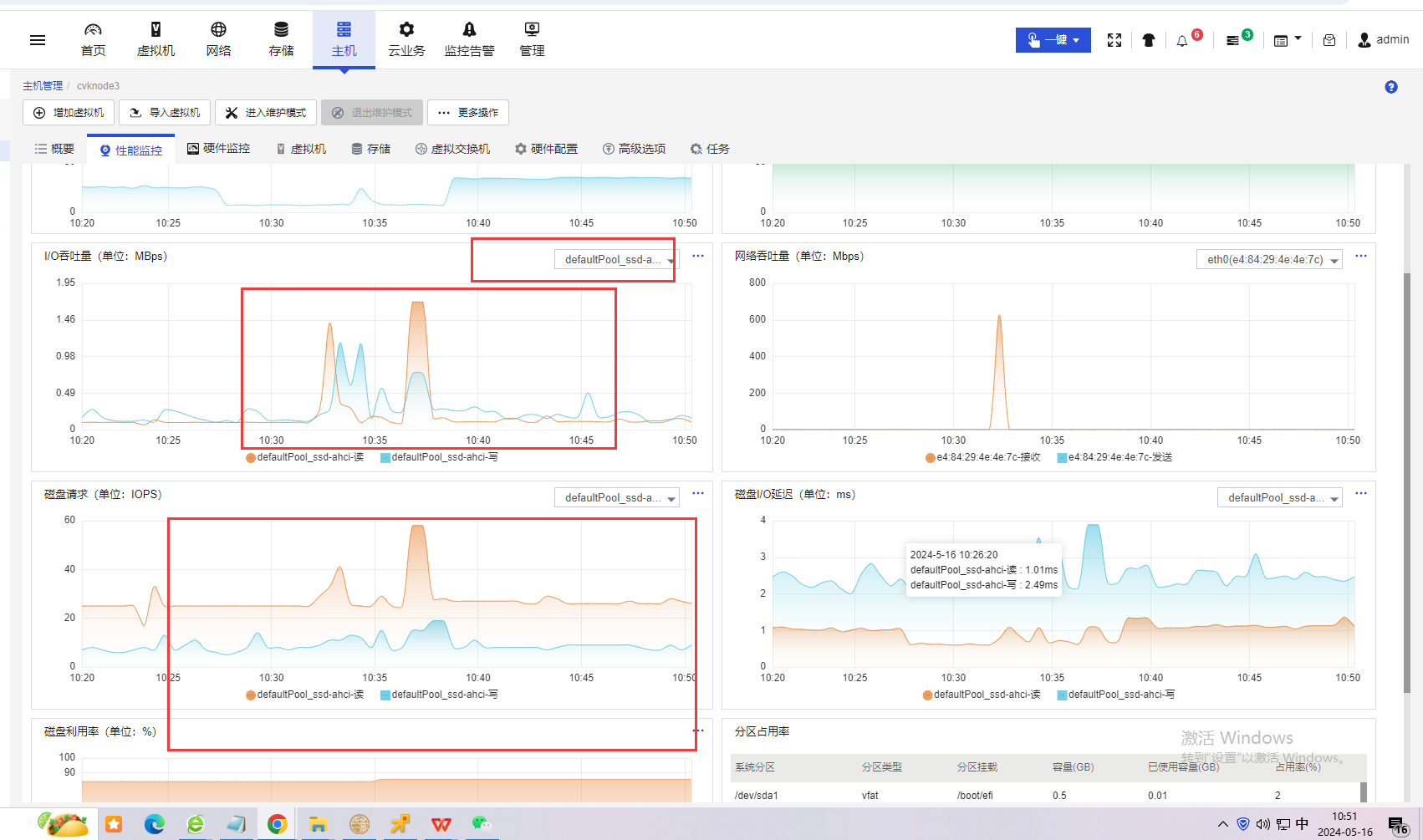Open the disk I/O latency pool dropdown

click(1279, 498)
